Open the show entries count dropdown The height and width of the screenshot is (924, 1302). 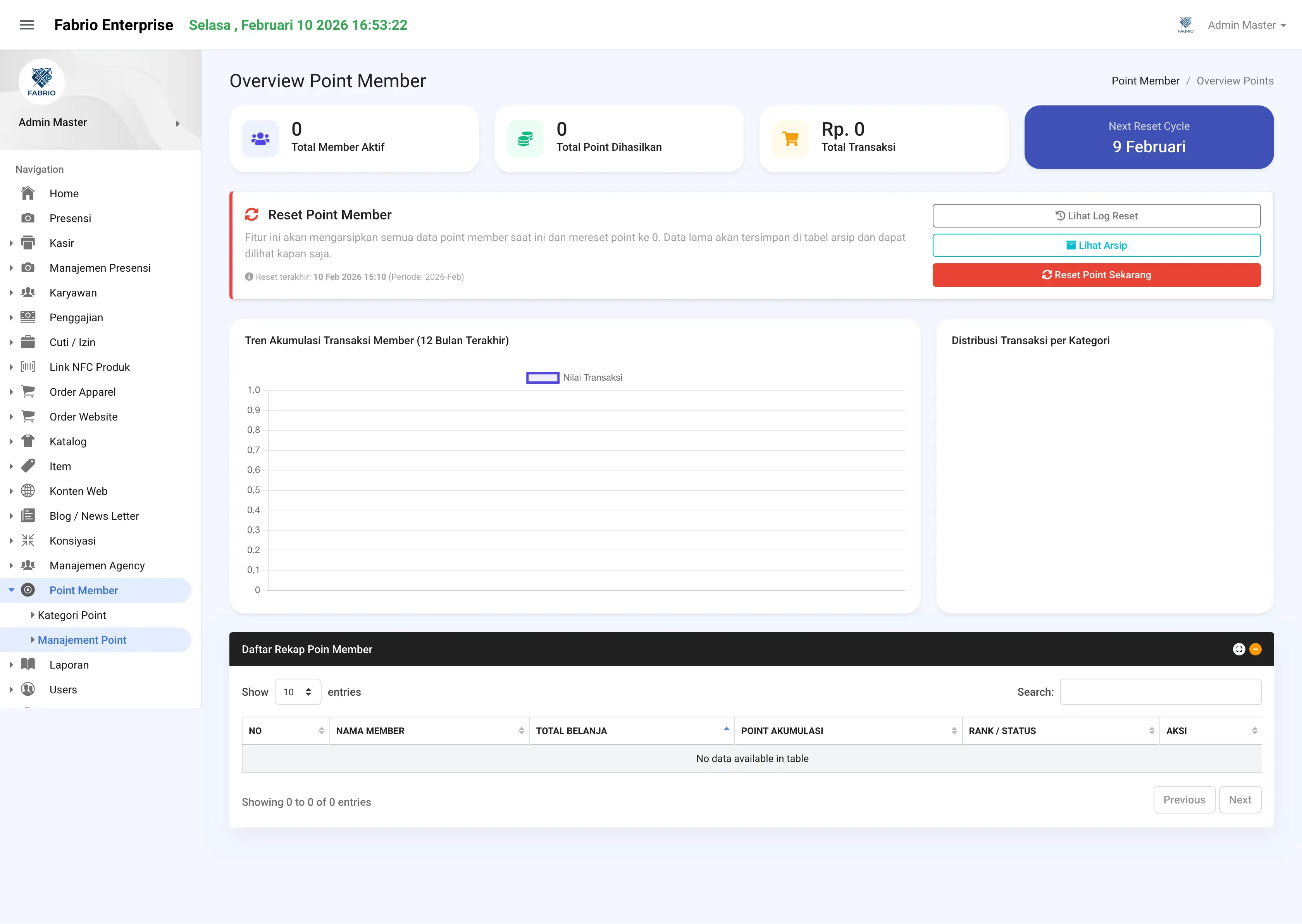click(x=298, y=692)
